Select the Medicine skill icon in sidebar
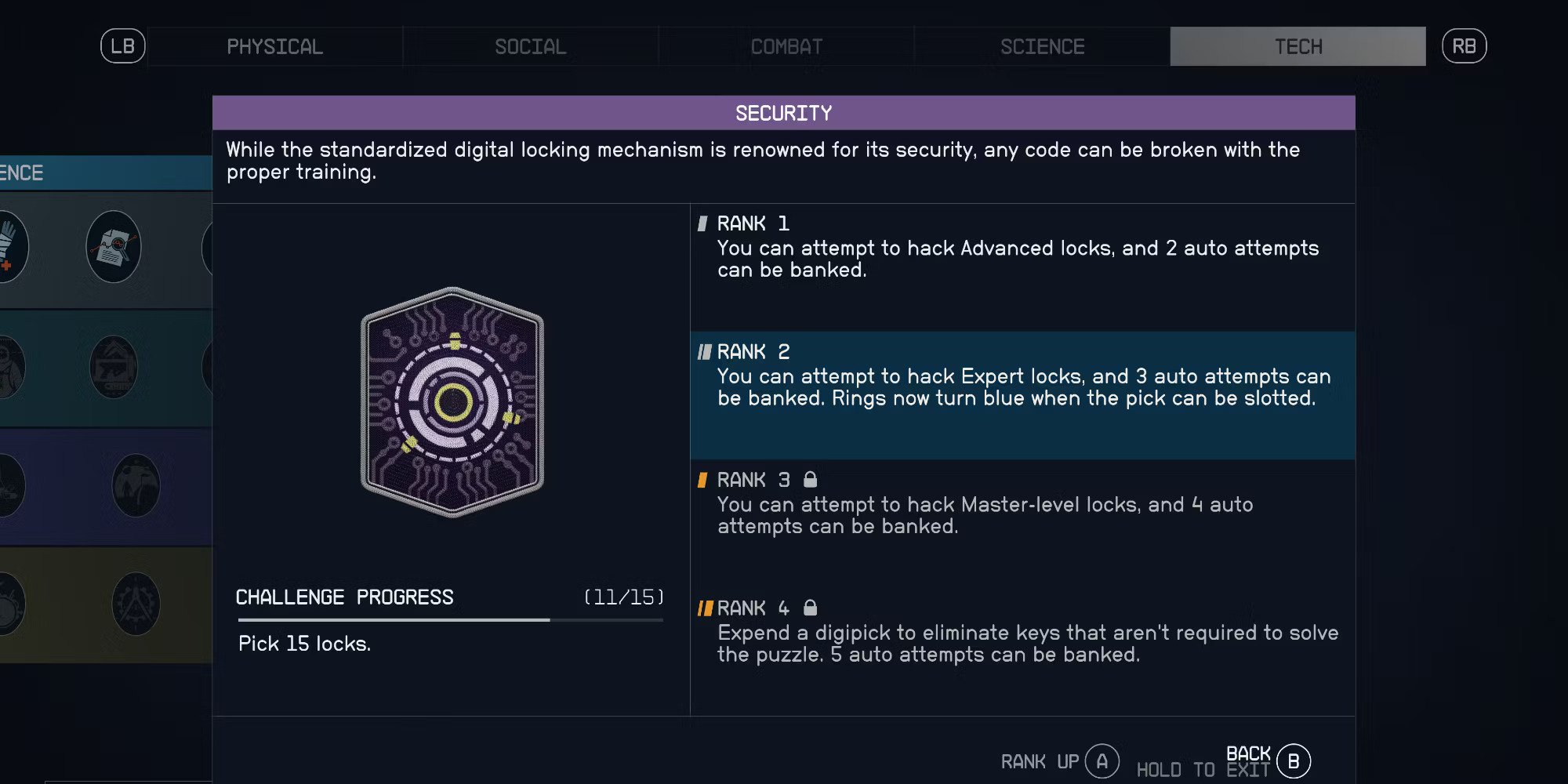 pyautogui.click(x=8, y=247)
